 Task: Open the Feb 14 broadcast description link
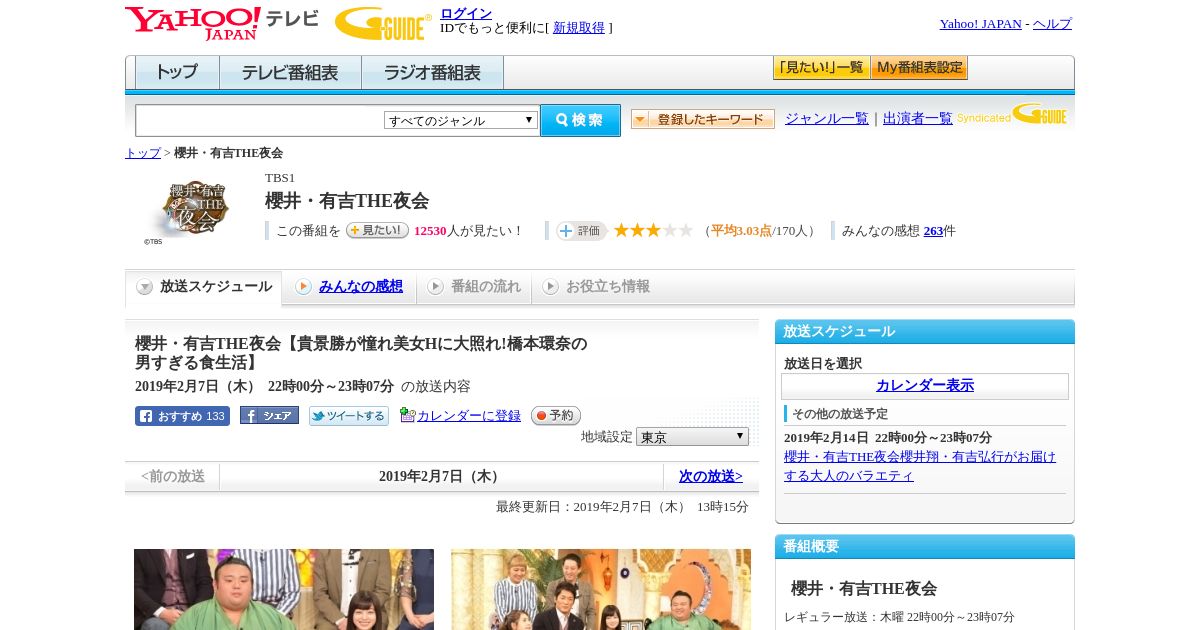click(920, 466)
